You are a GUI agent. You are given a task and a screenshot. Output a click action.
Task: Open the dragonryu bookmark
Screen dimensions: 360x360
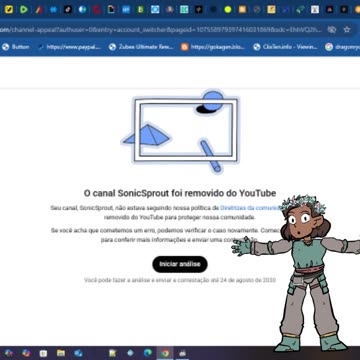pyautogui.click(x=342, y=47)
